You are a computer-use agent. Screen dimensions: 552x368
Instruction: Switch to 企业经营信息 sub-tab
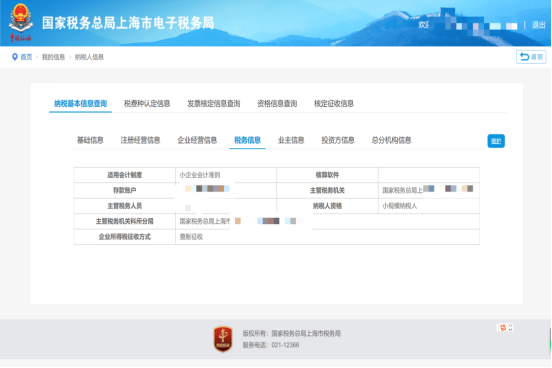(197, 140)
